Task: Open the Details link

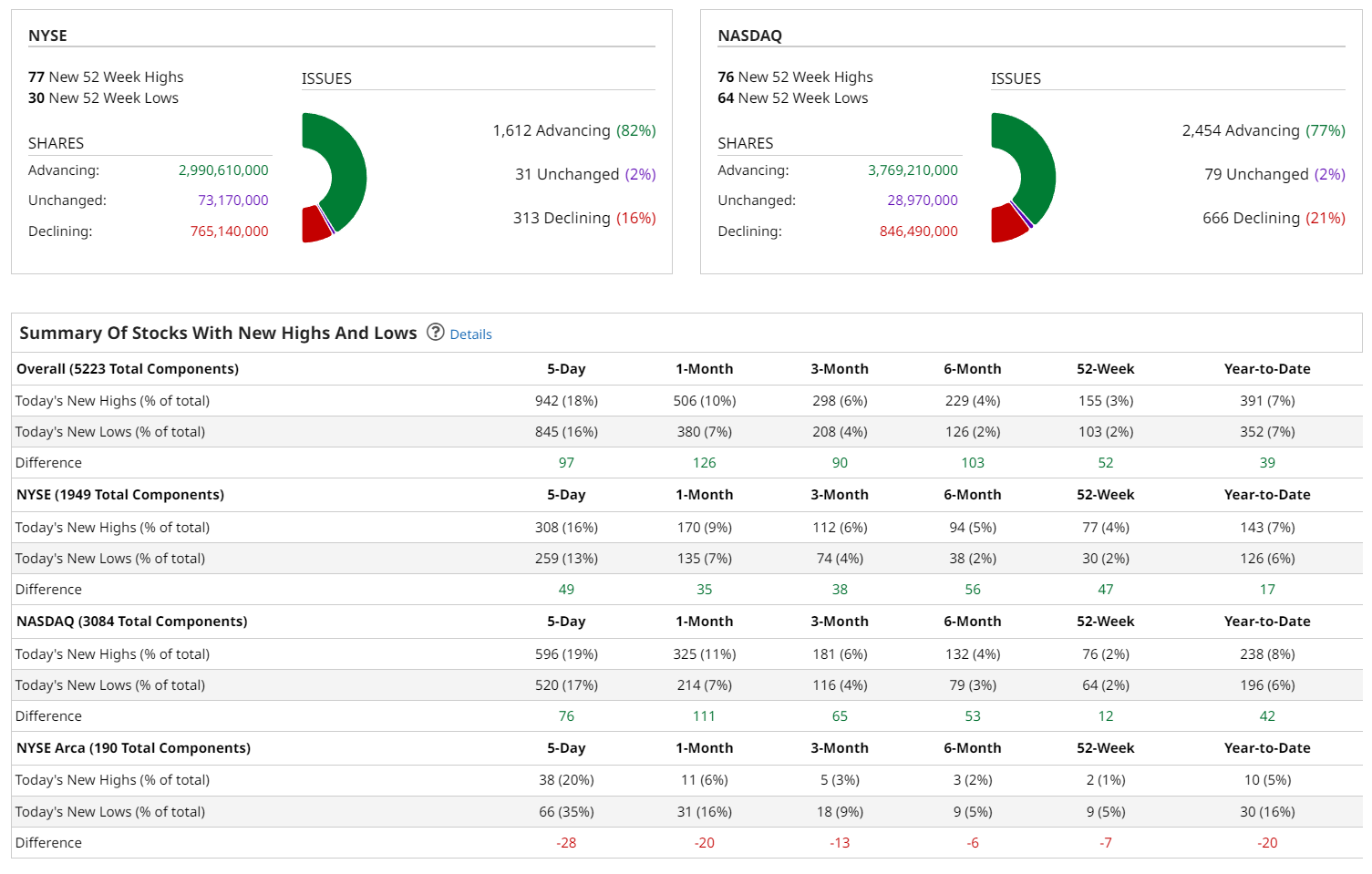Action: tap(470, 334)
